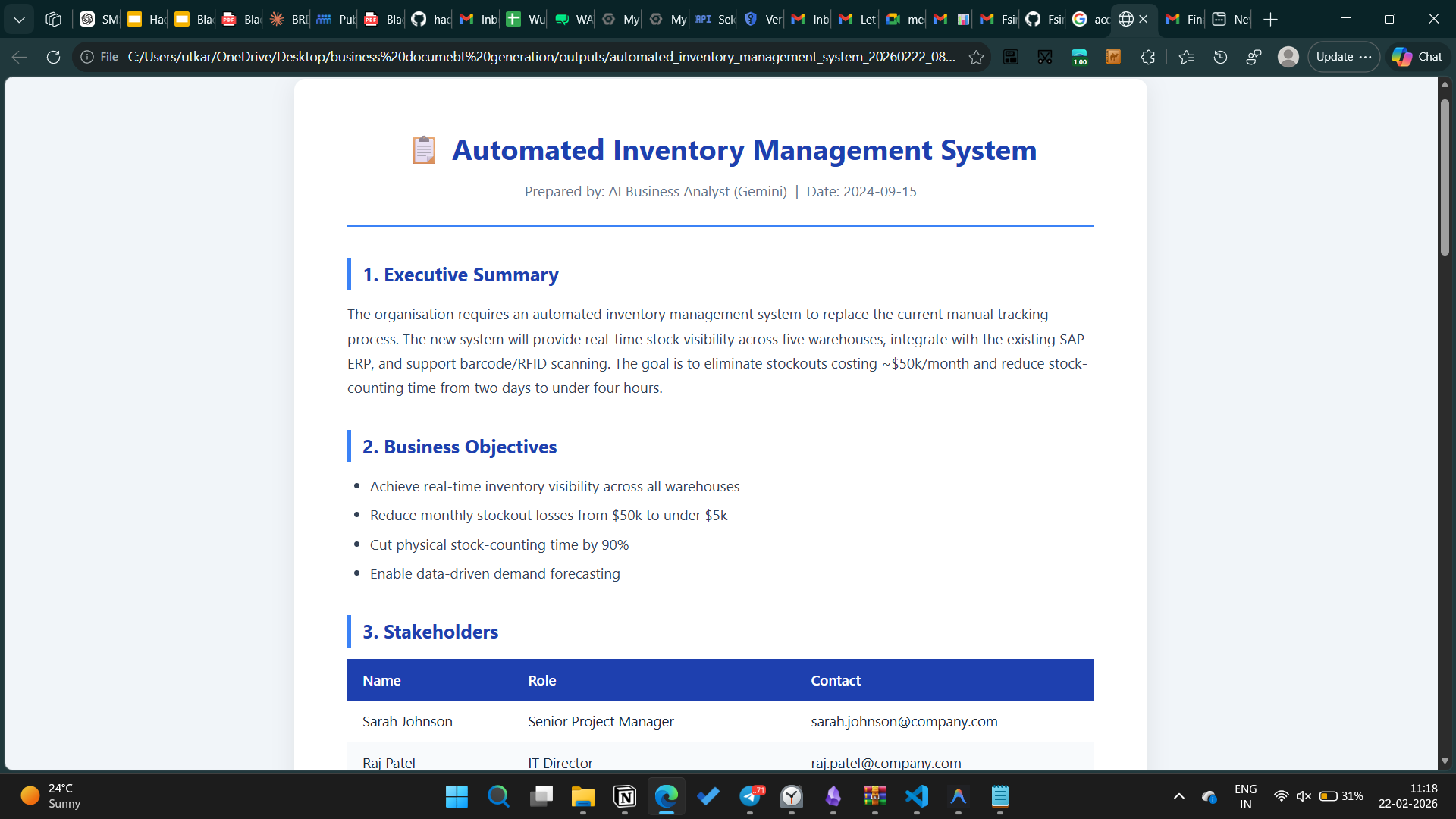
Task: Add this page to favorites star
Action: [976, 57]
